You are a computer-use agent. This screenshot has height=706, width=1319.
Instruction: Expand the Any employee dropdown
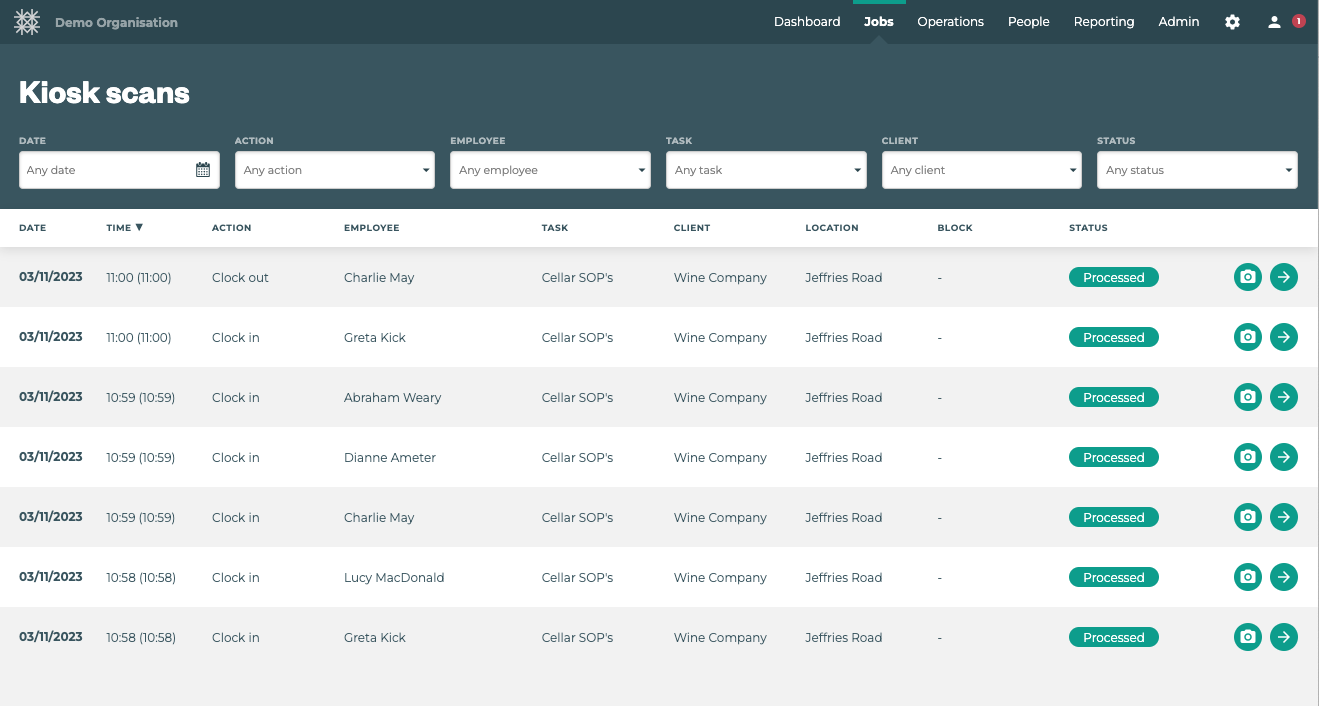coord(550,170)
